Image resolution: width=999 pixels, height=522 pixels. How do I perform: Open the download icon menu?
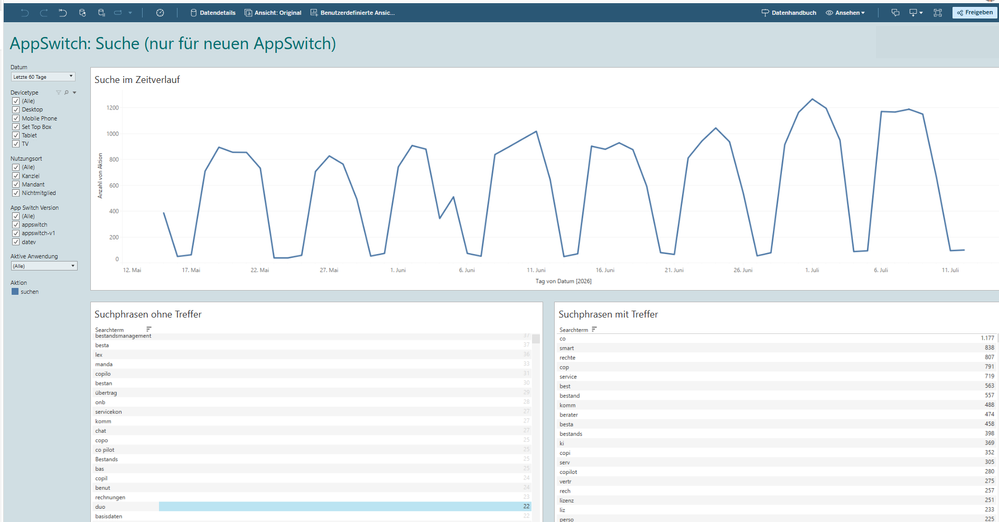916,13
